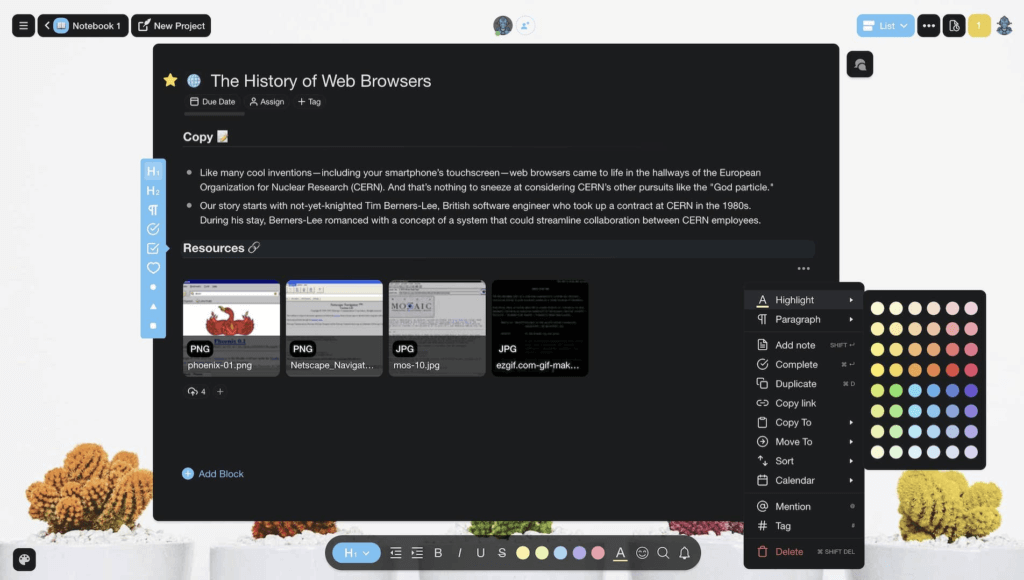Click the theme palette icon
This screenshot has width=1024, height=580.
pyautogui.click(x=23, y=559)
